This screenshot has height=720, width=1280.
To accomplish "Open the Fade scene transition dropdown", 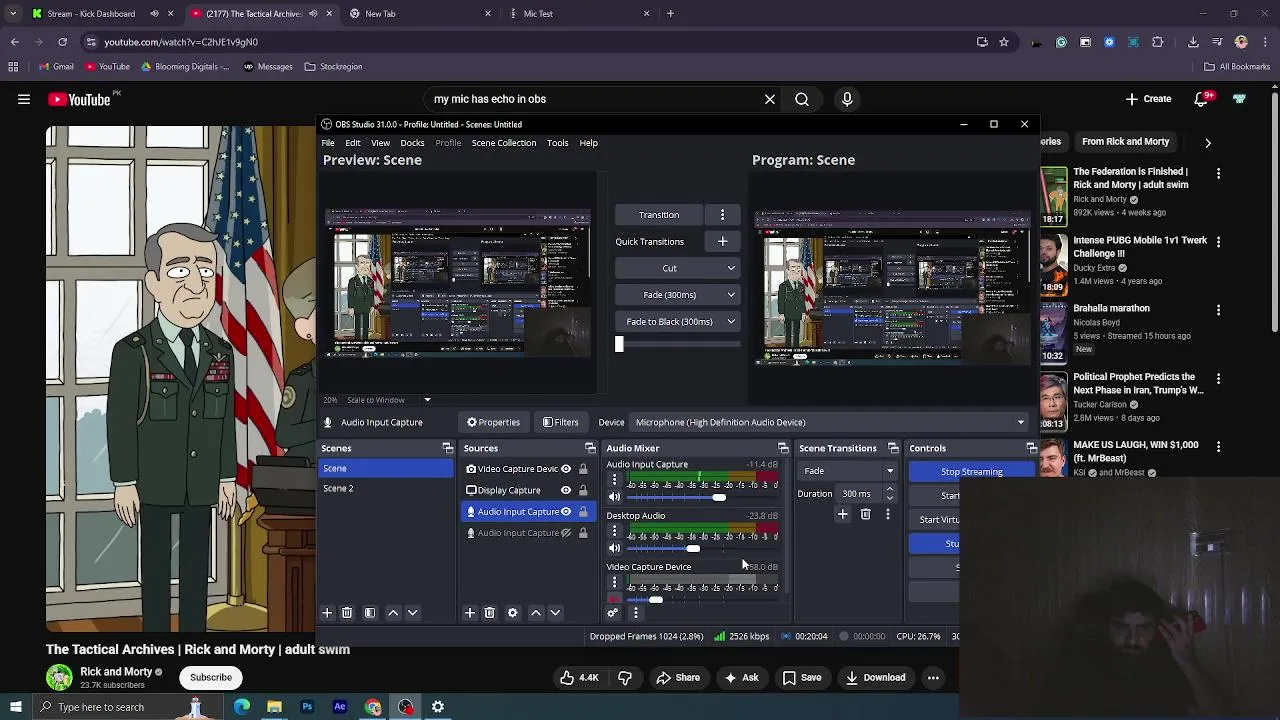I will point(848,471).
